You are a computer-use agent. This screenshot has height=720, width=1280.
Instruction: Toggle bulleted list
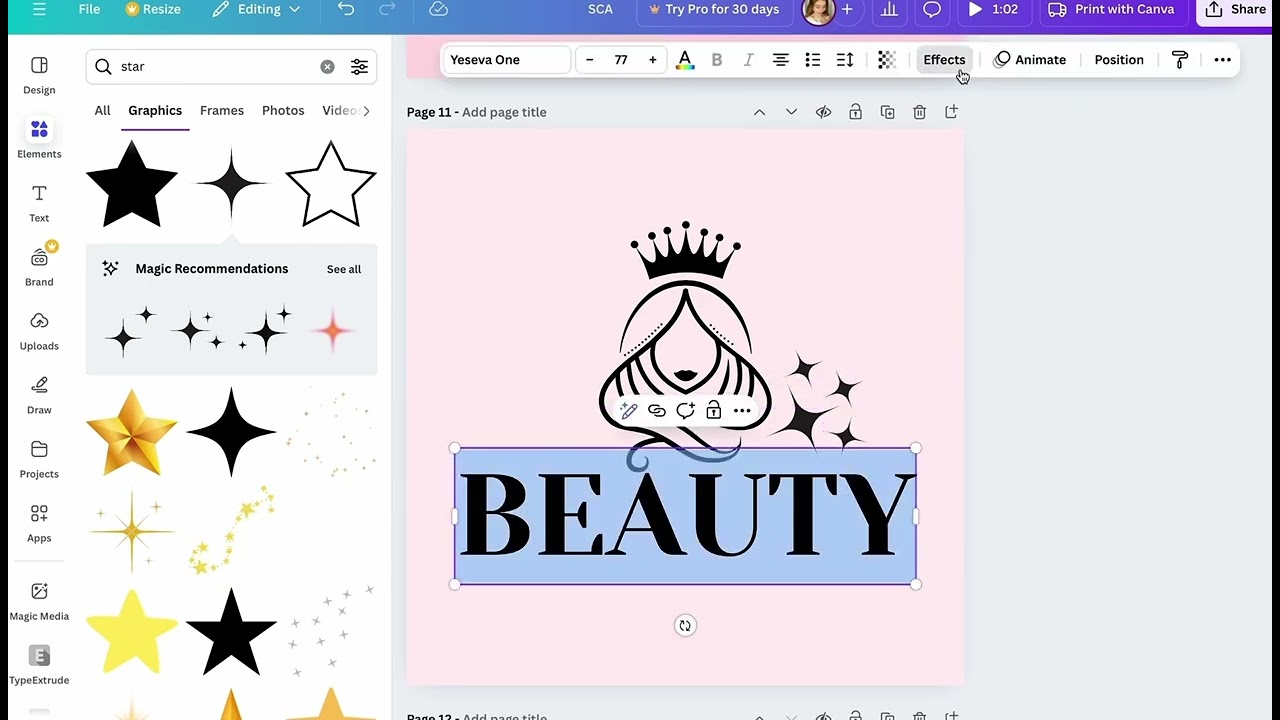pyautogui.click(x=813, y=60)
